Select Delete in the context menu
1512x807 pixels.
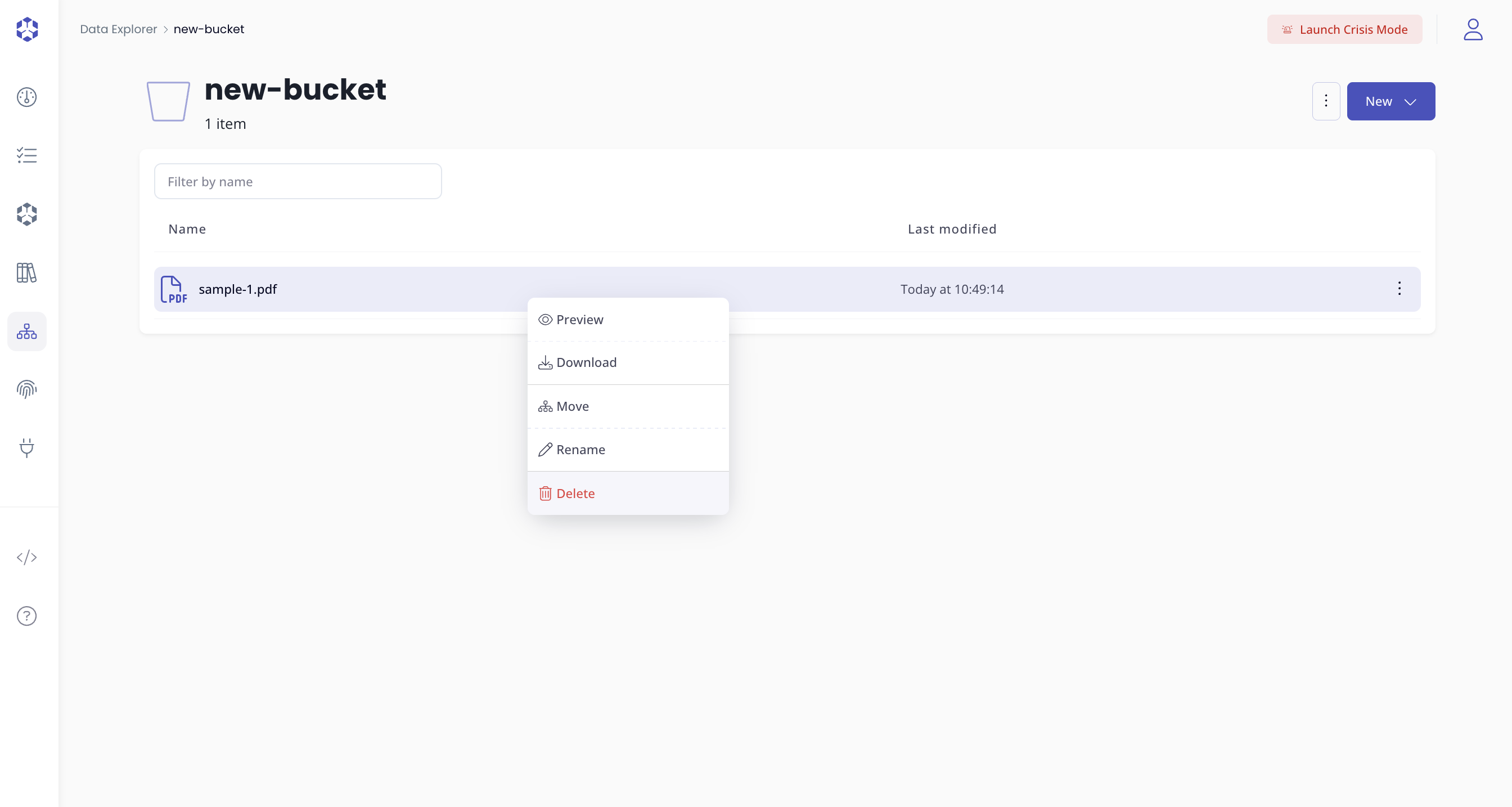click(627, 494)
